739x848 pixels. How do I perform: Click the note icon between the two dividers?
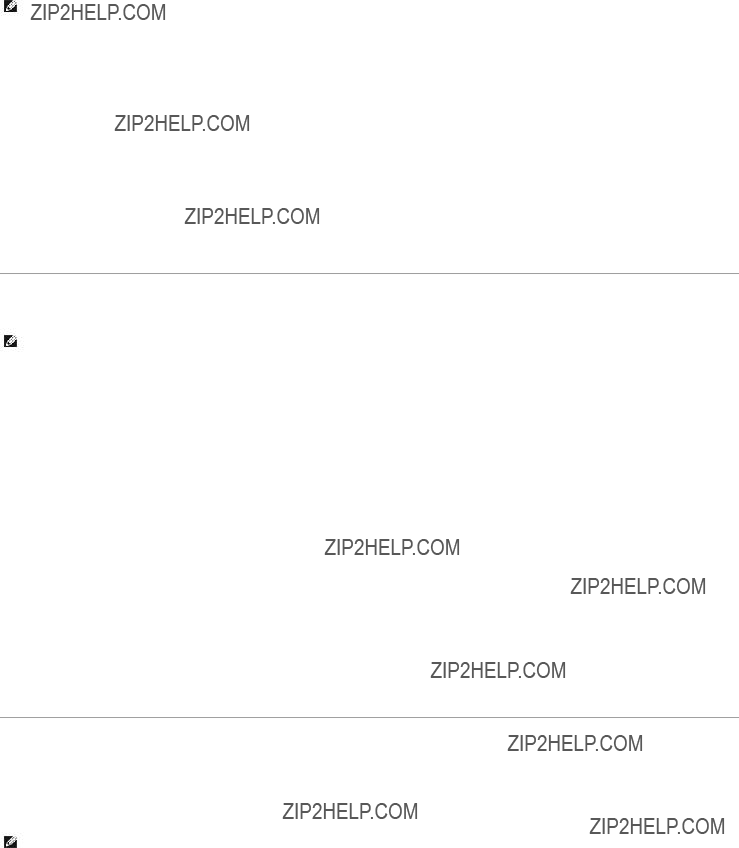coord(10,341)
